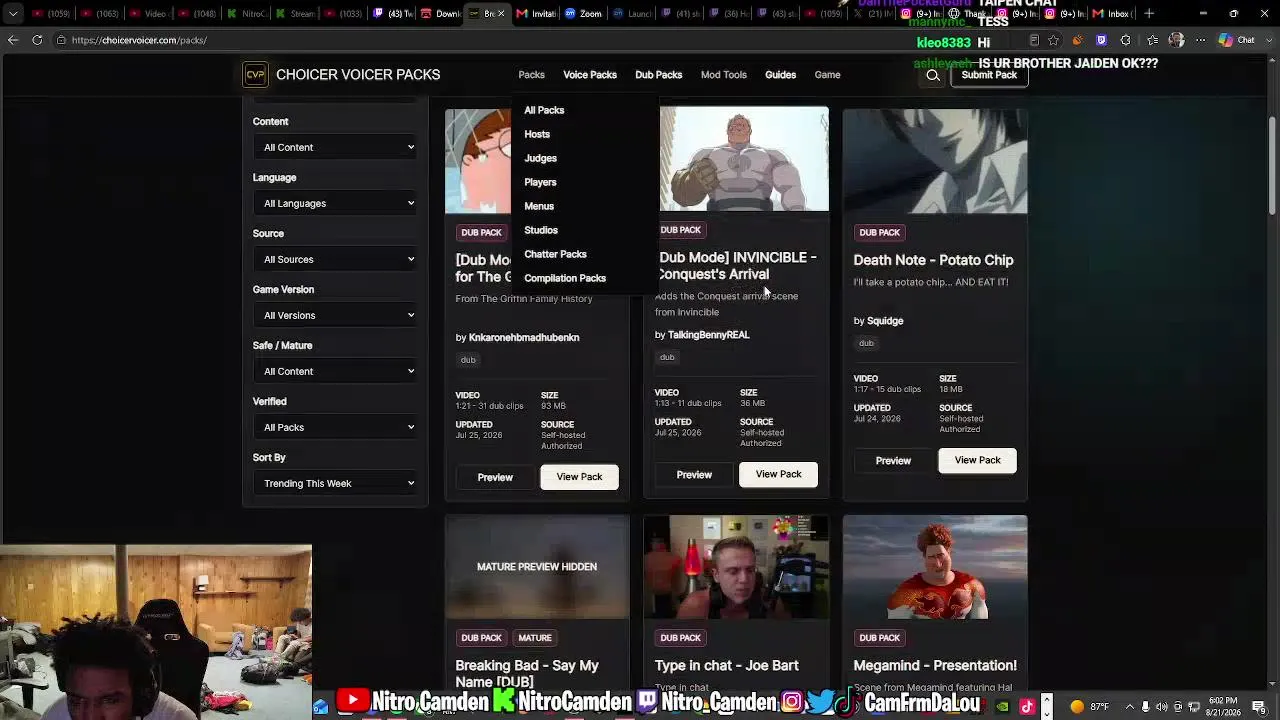Image resolution: width=1280 pixels, height=720 pixels.
Task: Expand the Source filter dropdown
Action: pyautogui.click(x=337, y=259)
